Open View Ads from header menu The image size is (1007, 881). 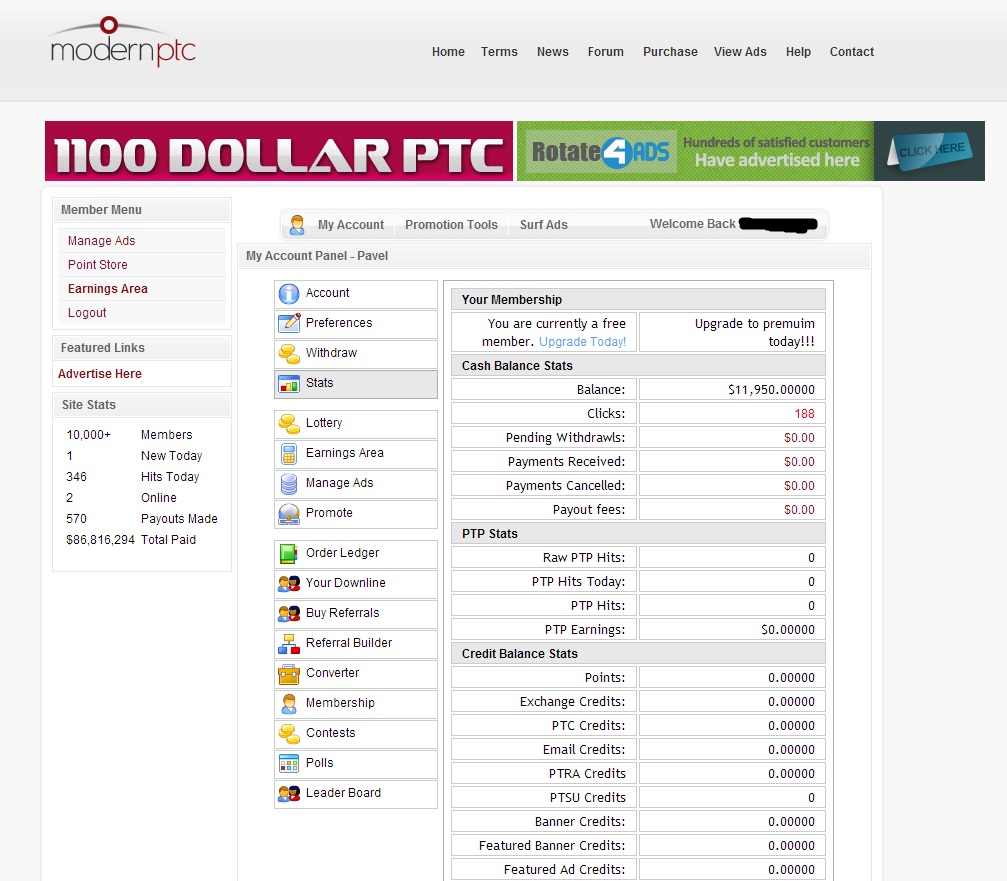740,52
